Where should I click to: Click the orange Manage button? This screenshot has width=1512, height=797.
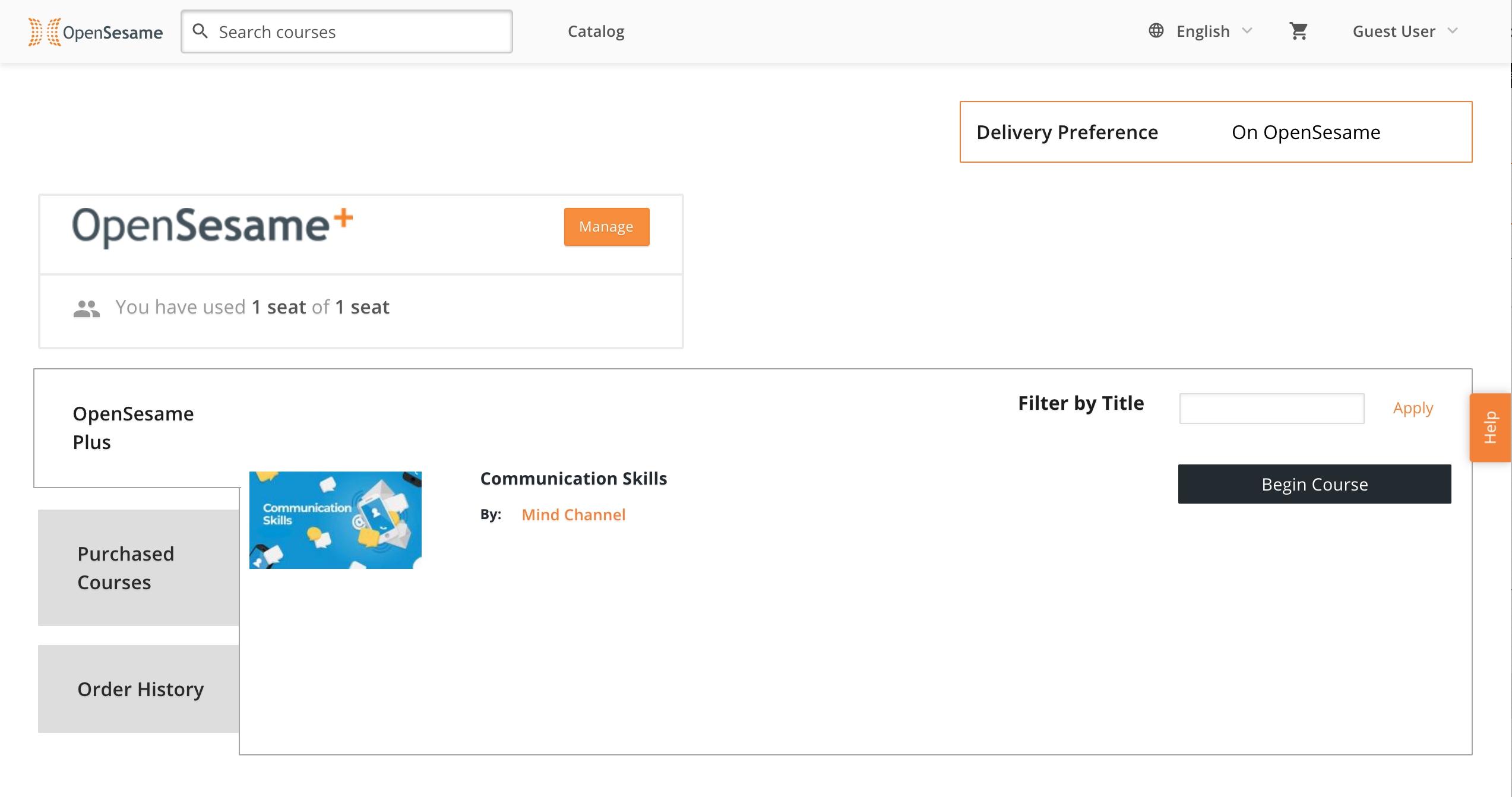tap(606, 227)
